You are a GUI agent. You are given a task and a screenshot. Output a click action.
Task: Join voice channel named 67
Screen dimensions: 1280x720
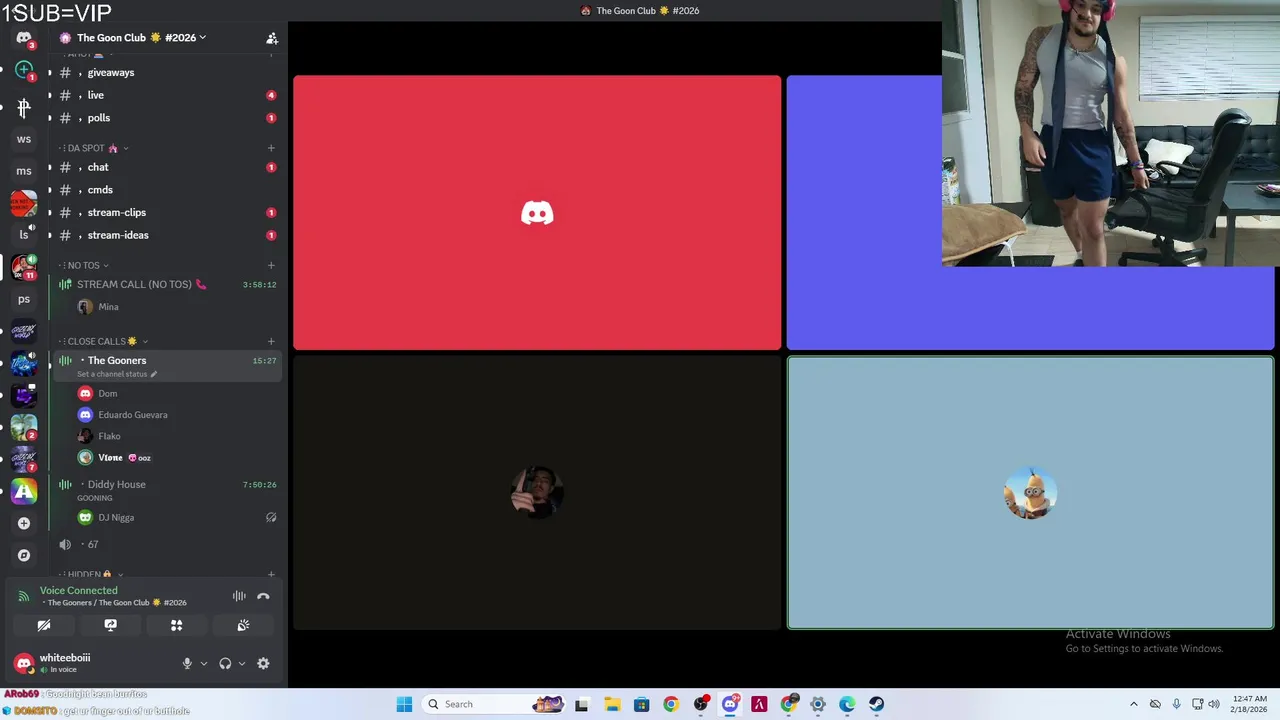pyautogui.click(x=166, y=544)
